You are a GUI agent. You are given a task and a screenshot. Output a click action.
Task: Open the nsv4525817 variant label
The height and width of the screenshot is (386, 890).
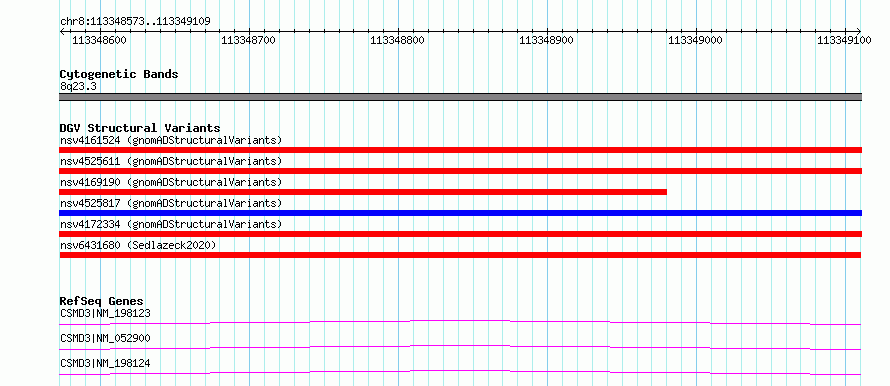coord(171,203)
